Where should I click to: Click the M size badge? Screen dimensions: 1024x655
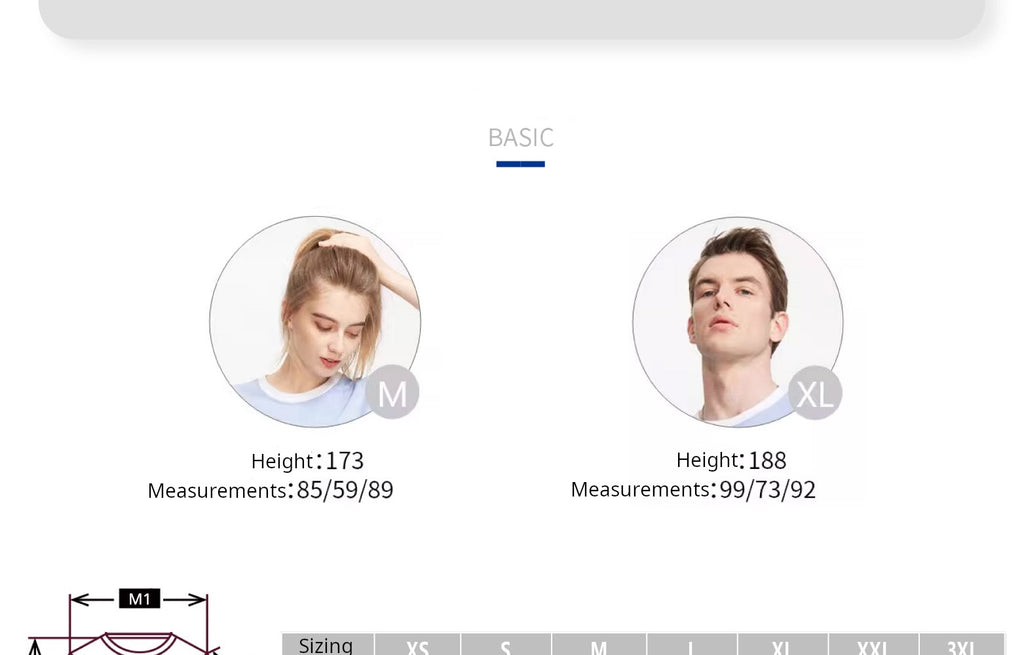pos(392,392)
